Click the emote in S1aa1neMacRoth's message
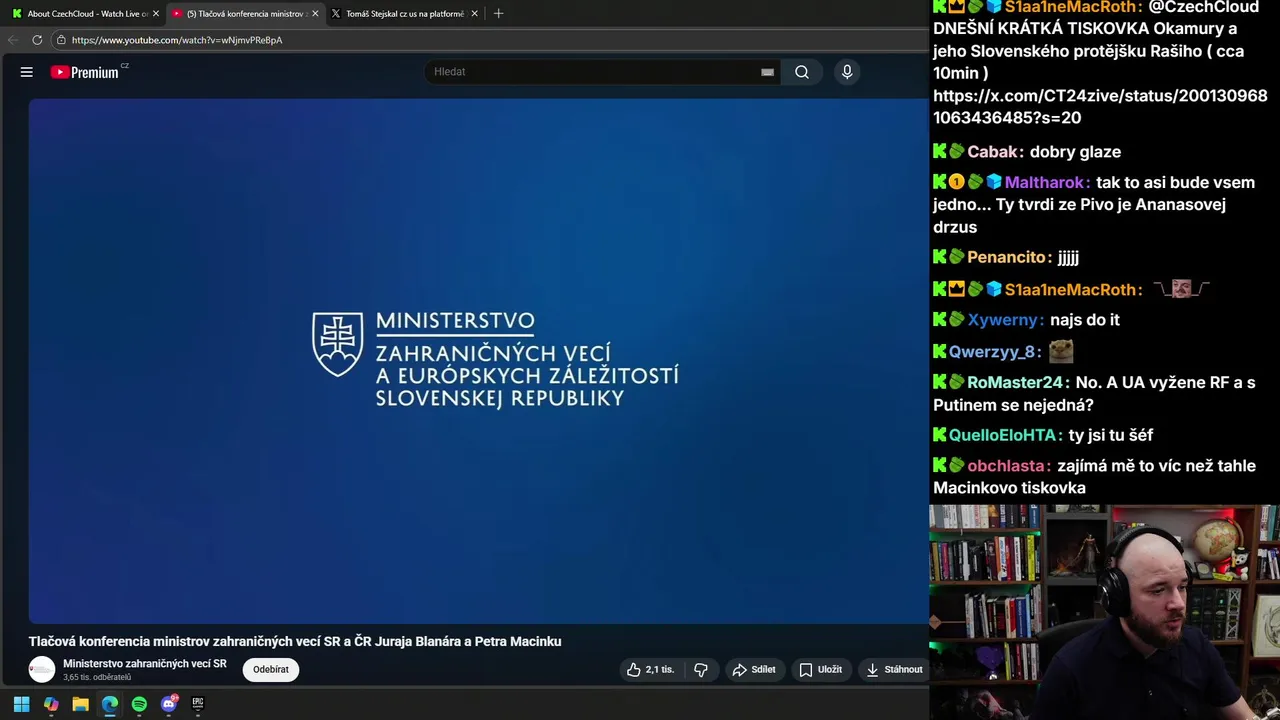The width and height of the screenshot is (1280, 720). tap(1181, 289)
